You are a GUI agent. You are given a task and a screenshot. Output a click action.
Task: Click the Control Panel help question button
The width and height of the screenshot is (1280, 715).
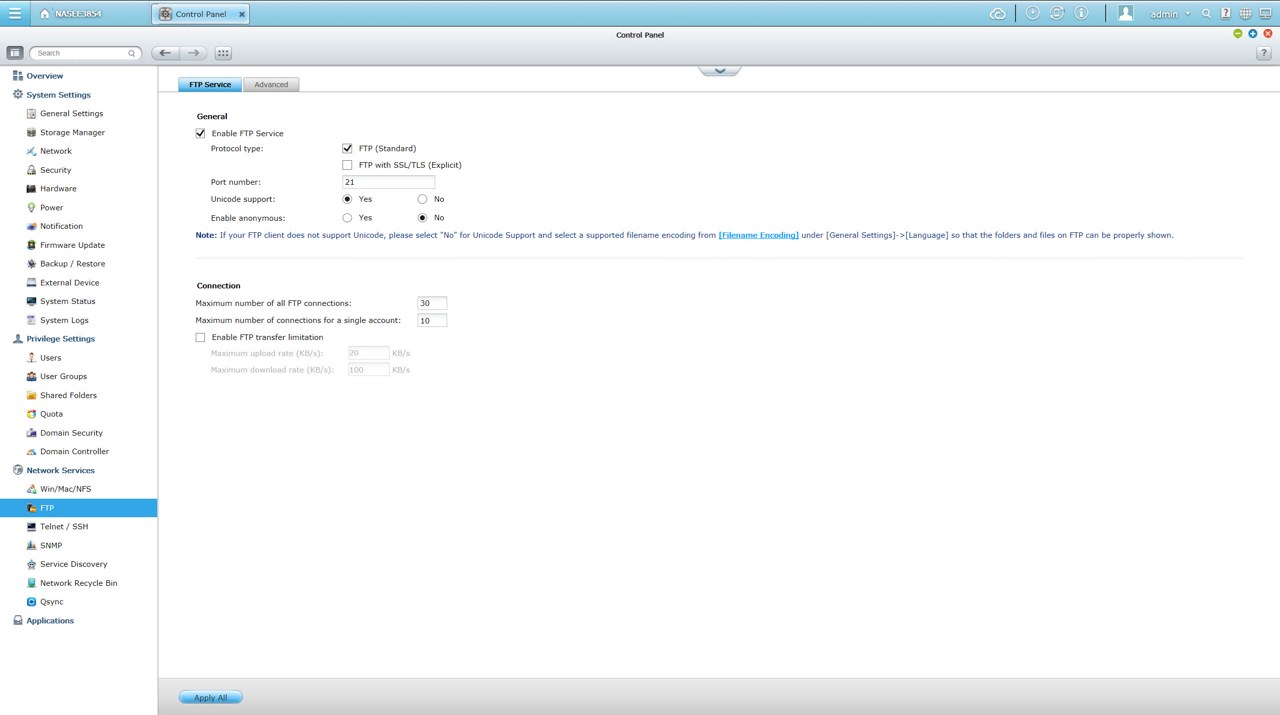pos(1263,53)
